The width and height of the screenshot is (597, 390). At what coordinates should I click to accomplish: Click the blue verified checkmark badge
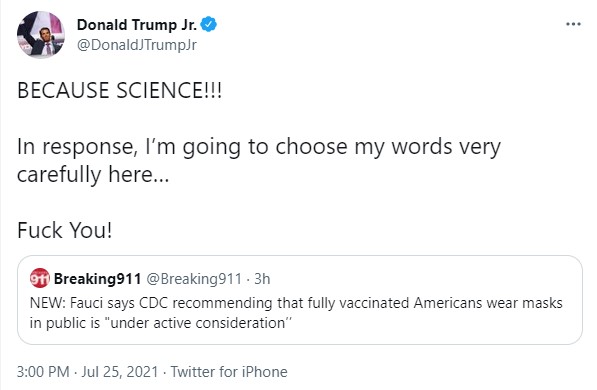pyautogui.click(x=209, y=24)
